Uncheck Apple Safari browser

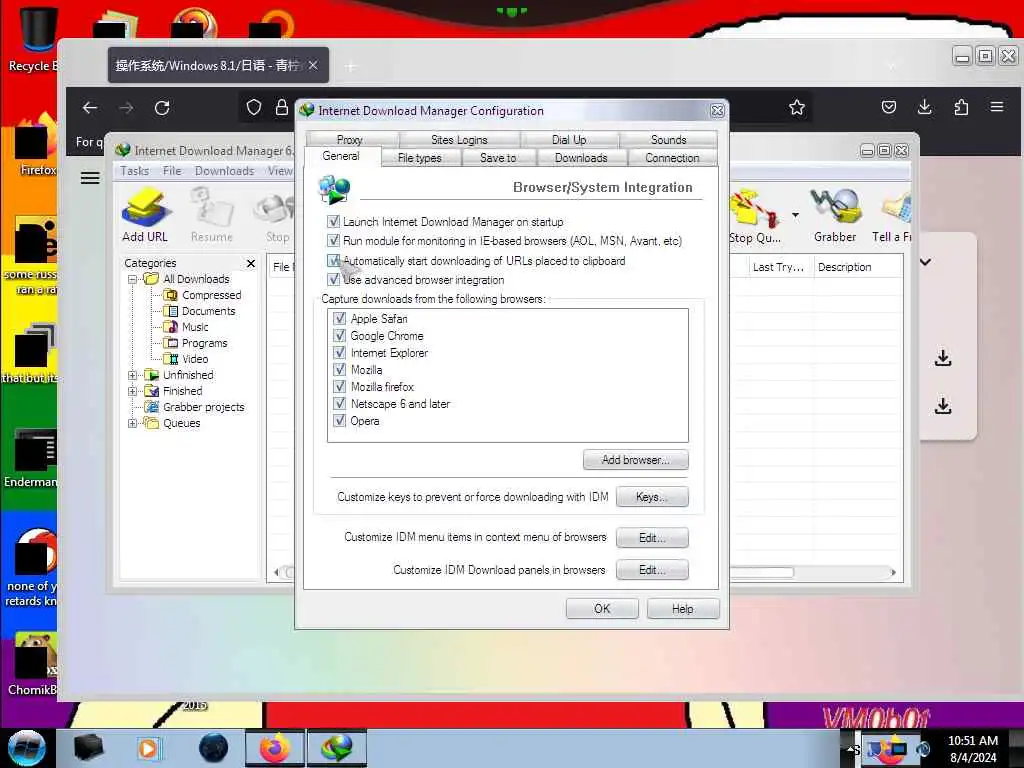tap(340, 319)
